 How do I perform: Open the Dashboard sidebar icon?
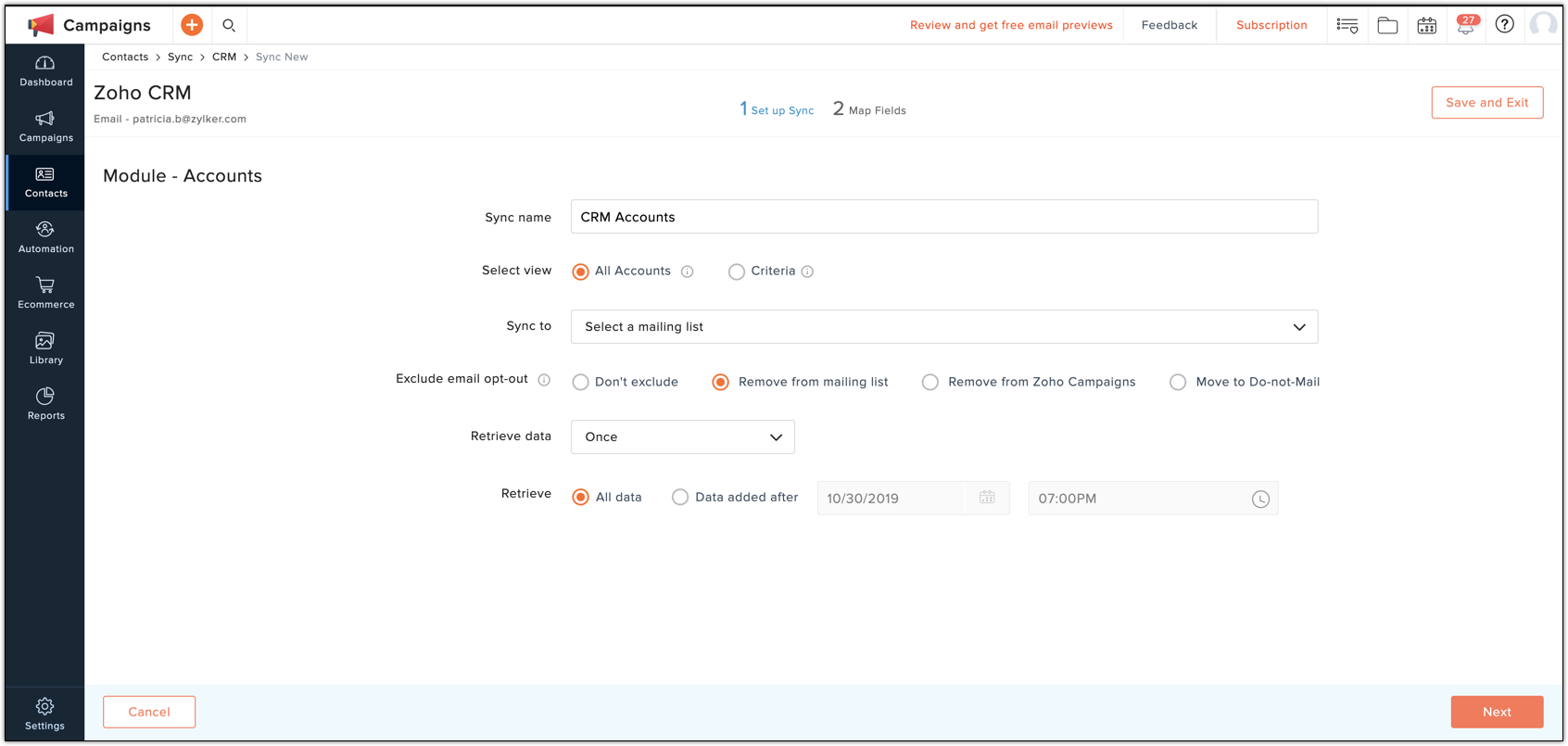point(45,71)
